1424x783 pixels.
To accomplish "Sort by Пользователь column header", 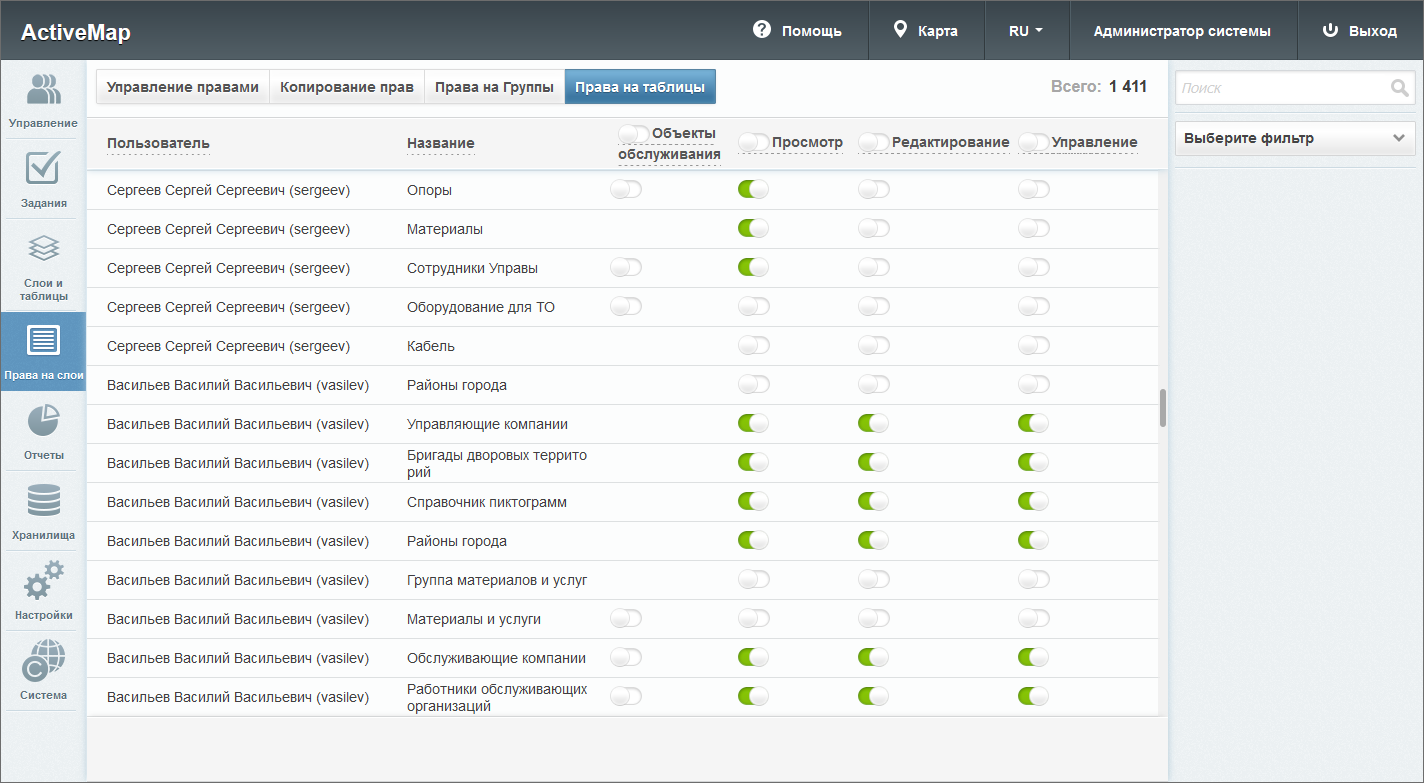I will pos(158,143).
